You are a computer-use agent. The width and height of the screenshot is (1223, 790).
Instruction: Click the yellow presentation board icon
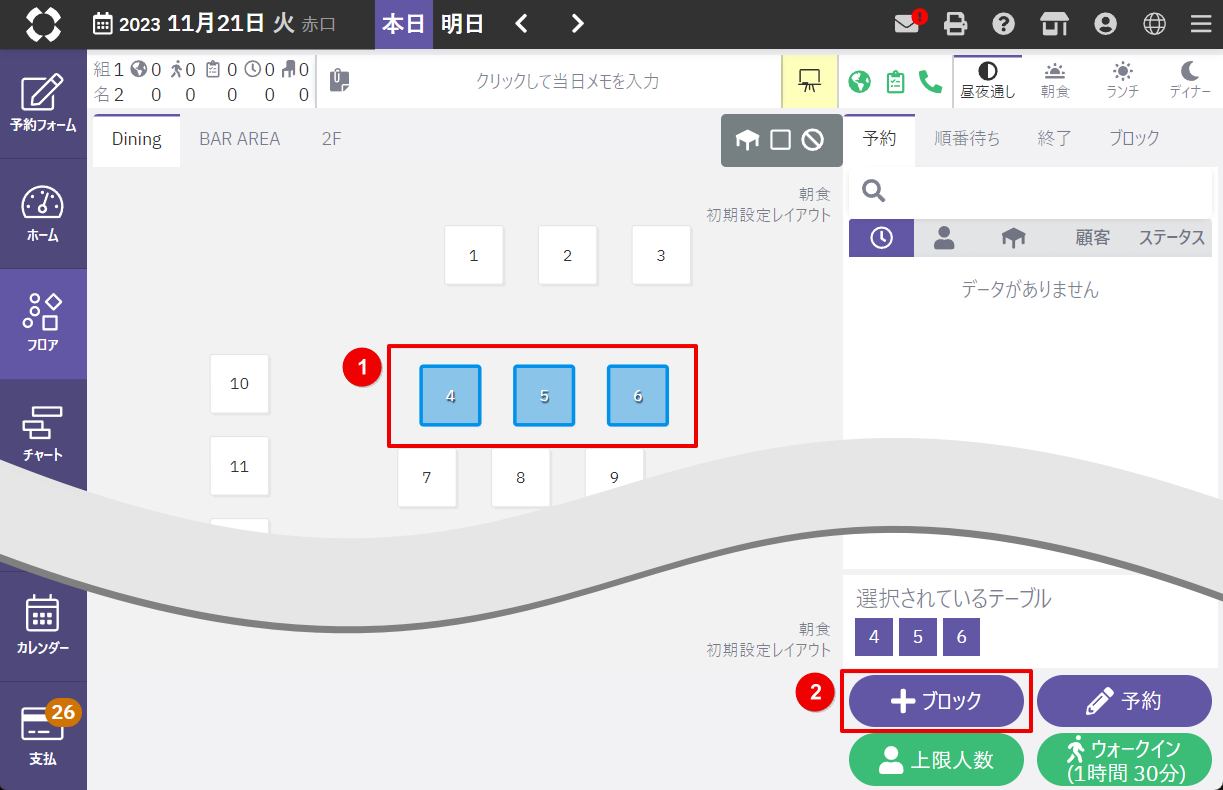810,81
